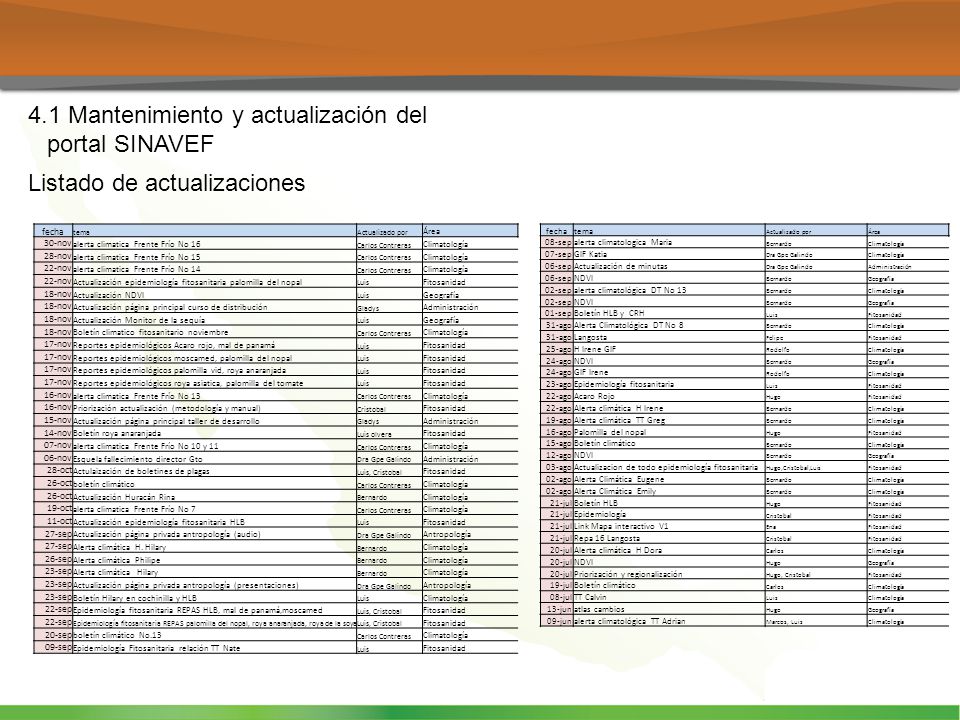Click 'alerta climatológica DT No 13' entry
The image size is (960, 720).
630,290
